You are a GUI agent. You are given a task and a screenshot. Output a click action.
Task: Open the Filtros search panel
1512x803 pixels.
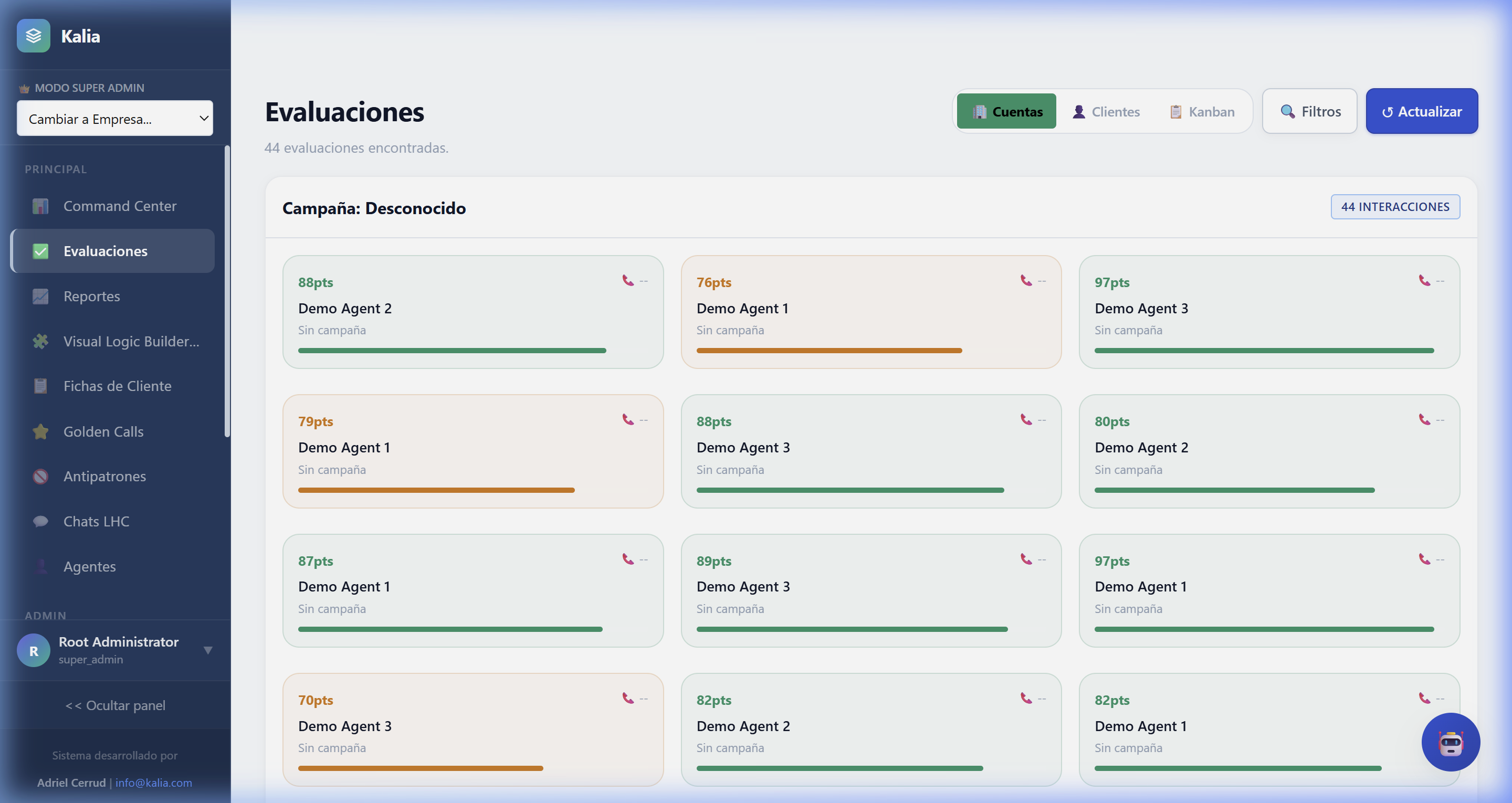coord(1309,111)
